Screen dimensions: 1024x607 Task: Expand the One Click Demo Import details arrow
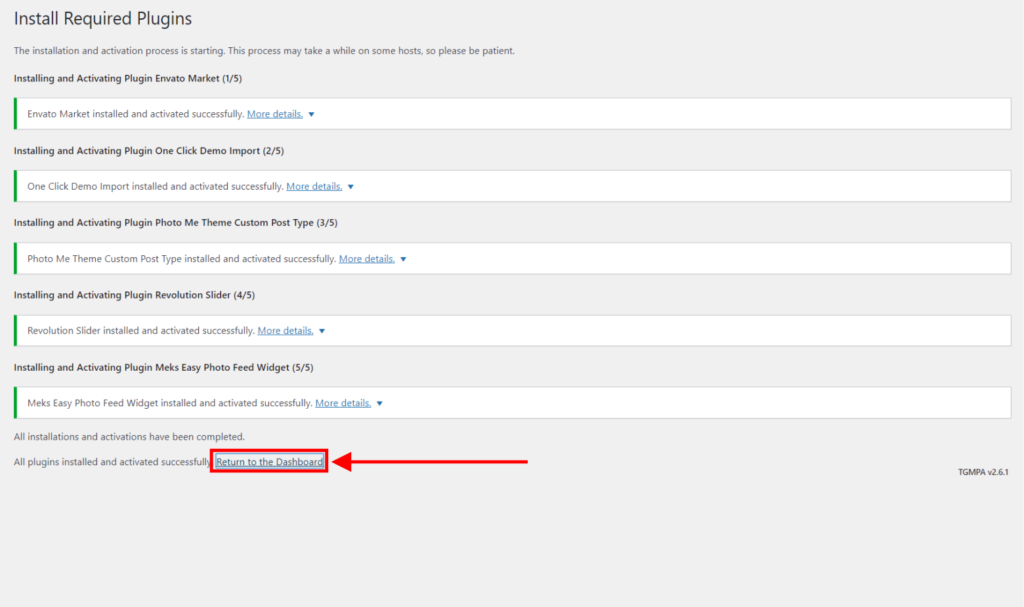[x=351, y=187]
